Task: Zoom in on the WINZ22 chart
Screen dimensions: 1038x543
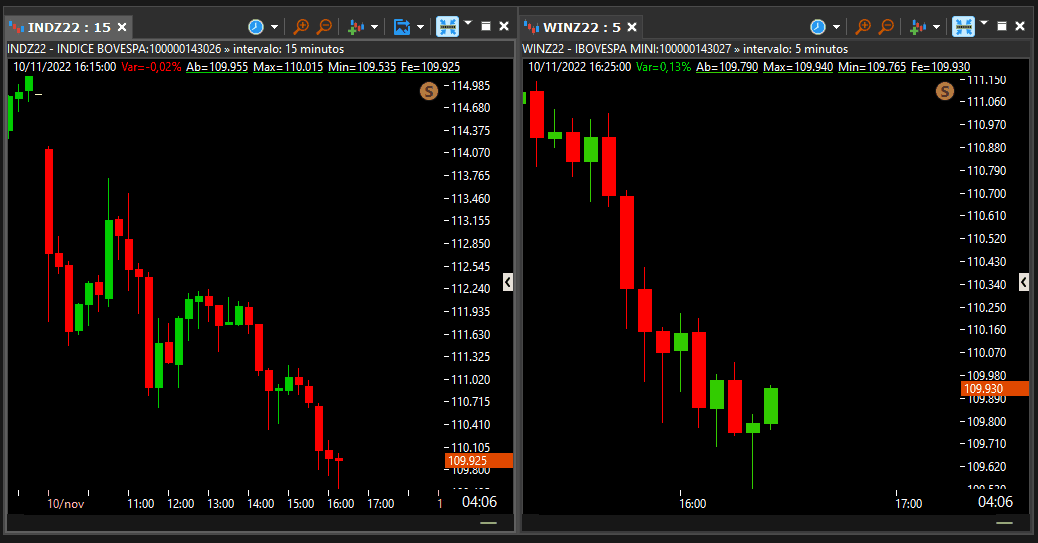Action: pyautogui.click(x=863, y=26)
